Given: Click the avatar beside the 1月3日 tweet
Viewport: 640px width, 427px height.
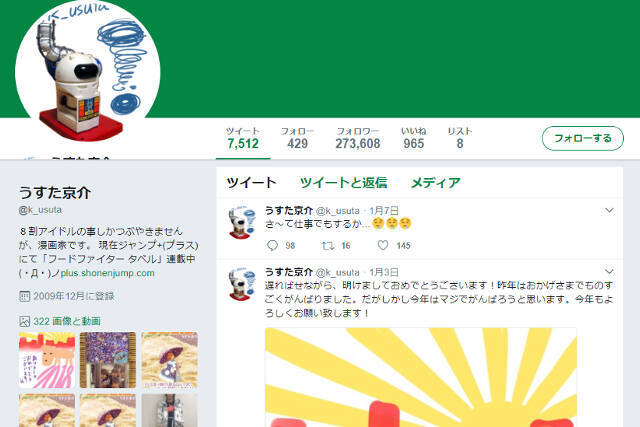Looking at the screenshot, I should [242, 284].
